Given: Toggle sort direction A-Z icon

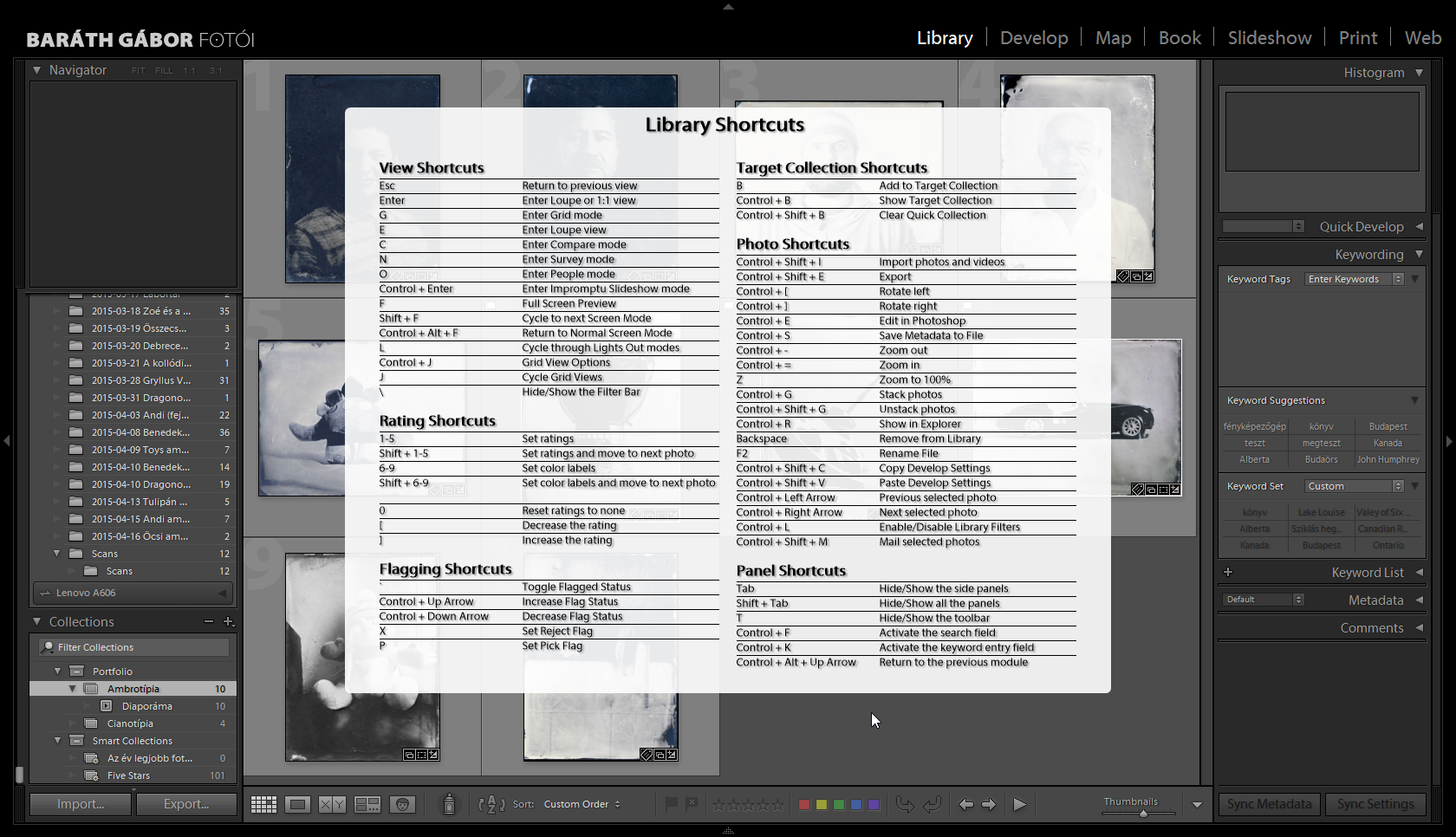Looking at the screenshot, I should coord(491,804).
